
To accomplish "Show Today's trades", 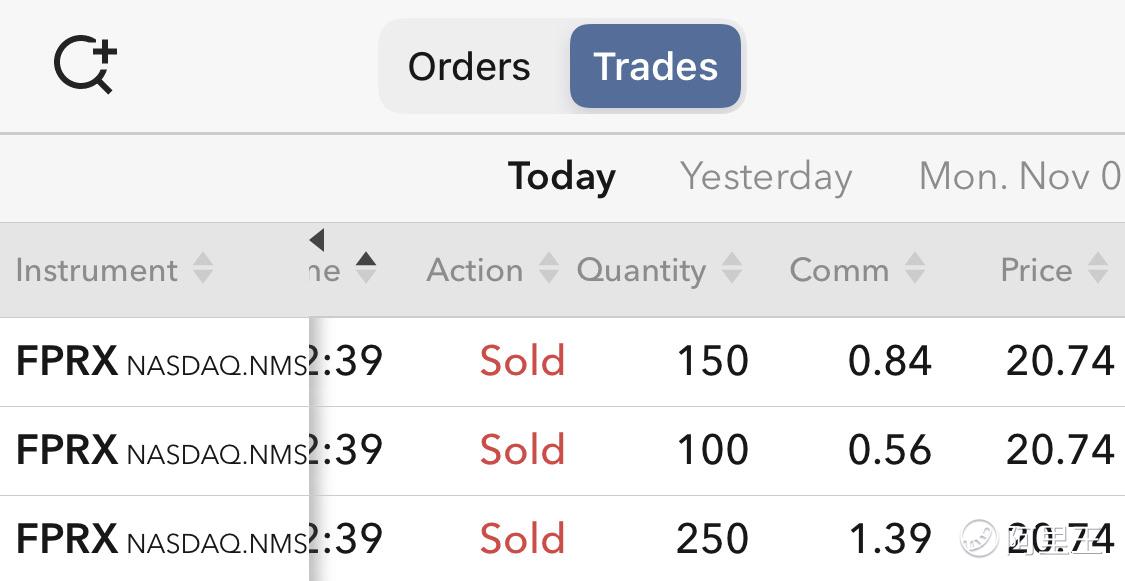I will coord(562,176).
